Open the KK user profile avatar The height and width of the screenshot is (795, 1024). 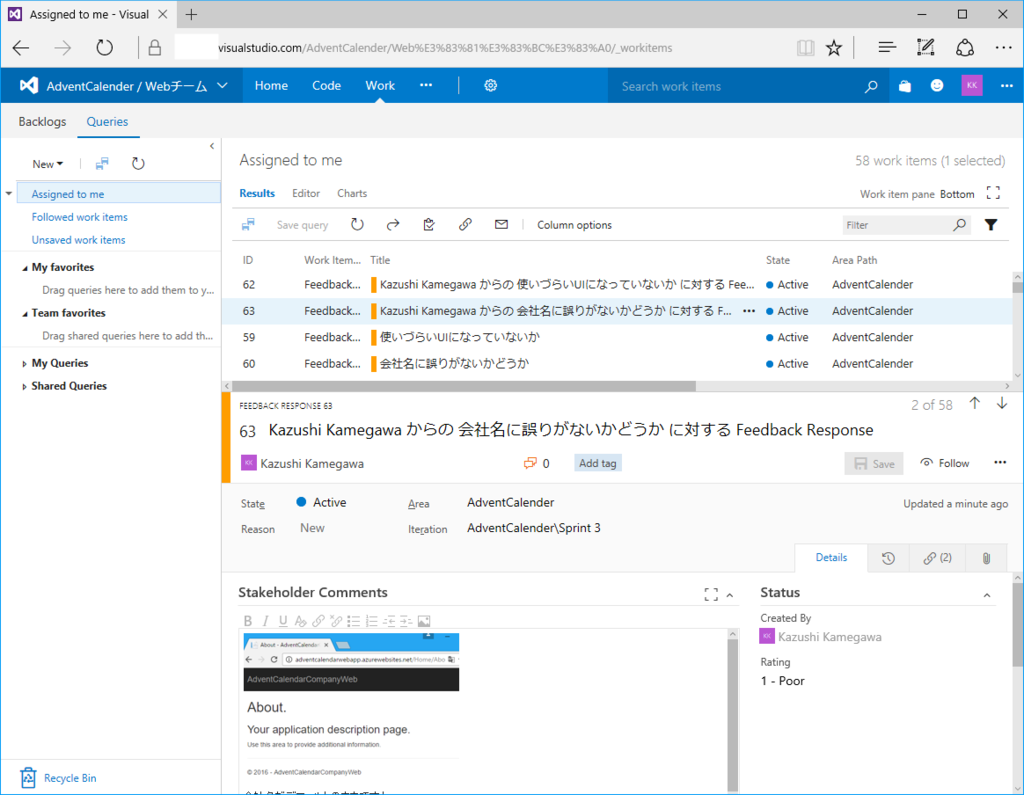[x=972, y=86]
